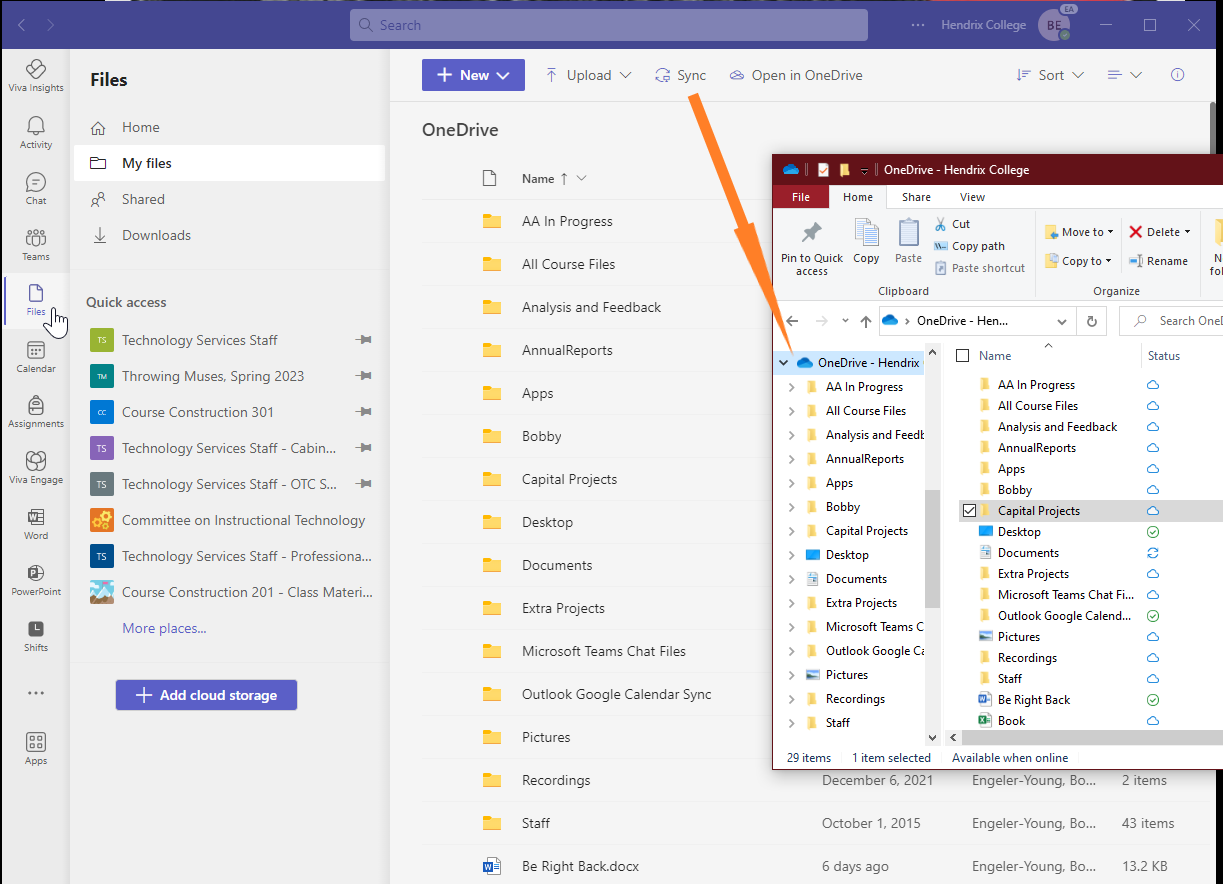
Task: Click Pin to Quick access in ribbon
Action: [x=811, y=248]
